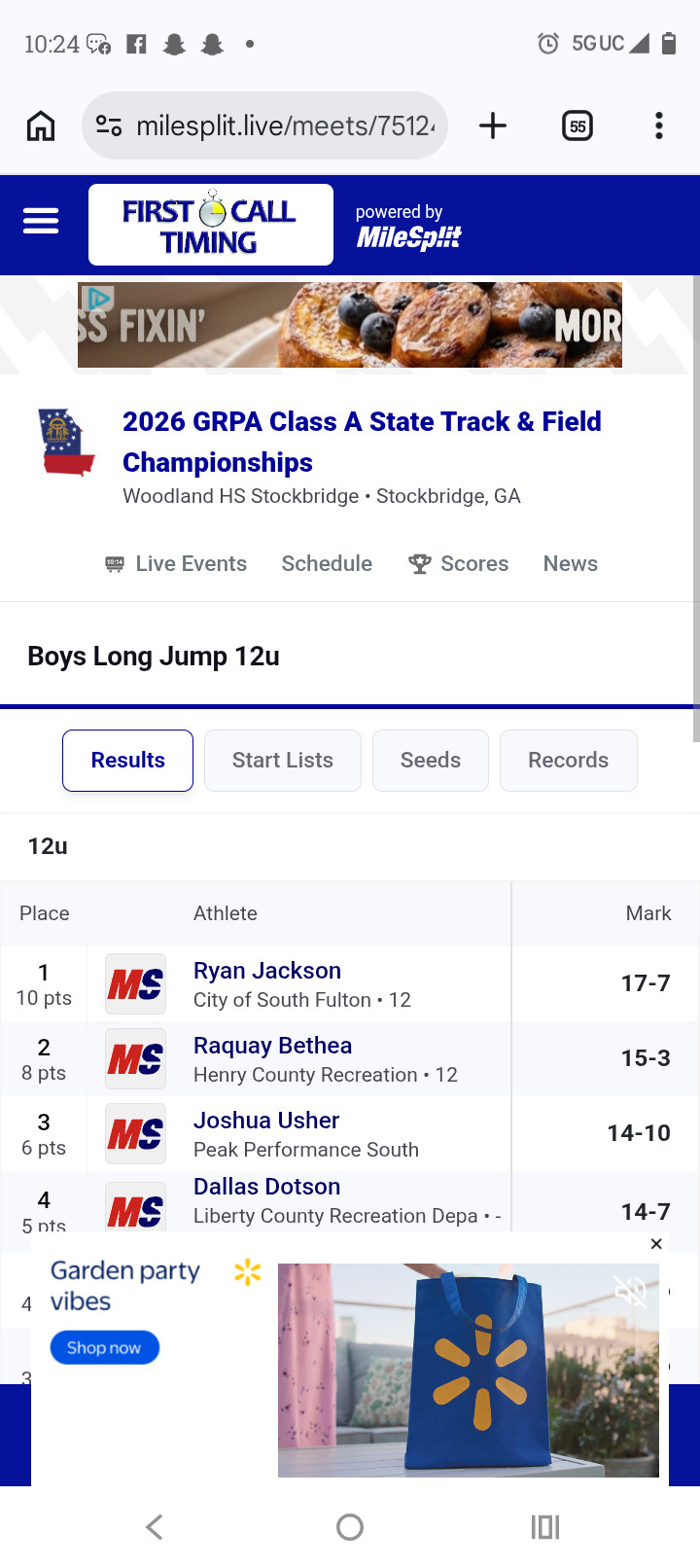Unmute the Walmart ad video
This screenshot has width=700, height=1568.
[x=631, y=1291]
